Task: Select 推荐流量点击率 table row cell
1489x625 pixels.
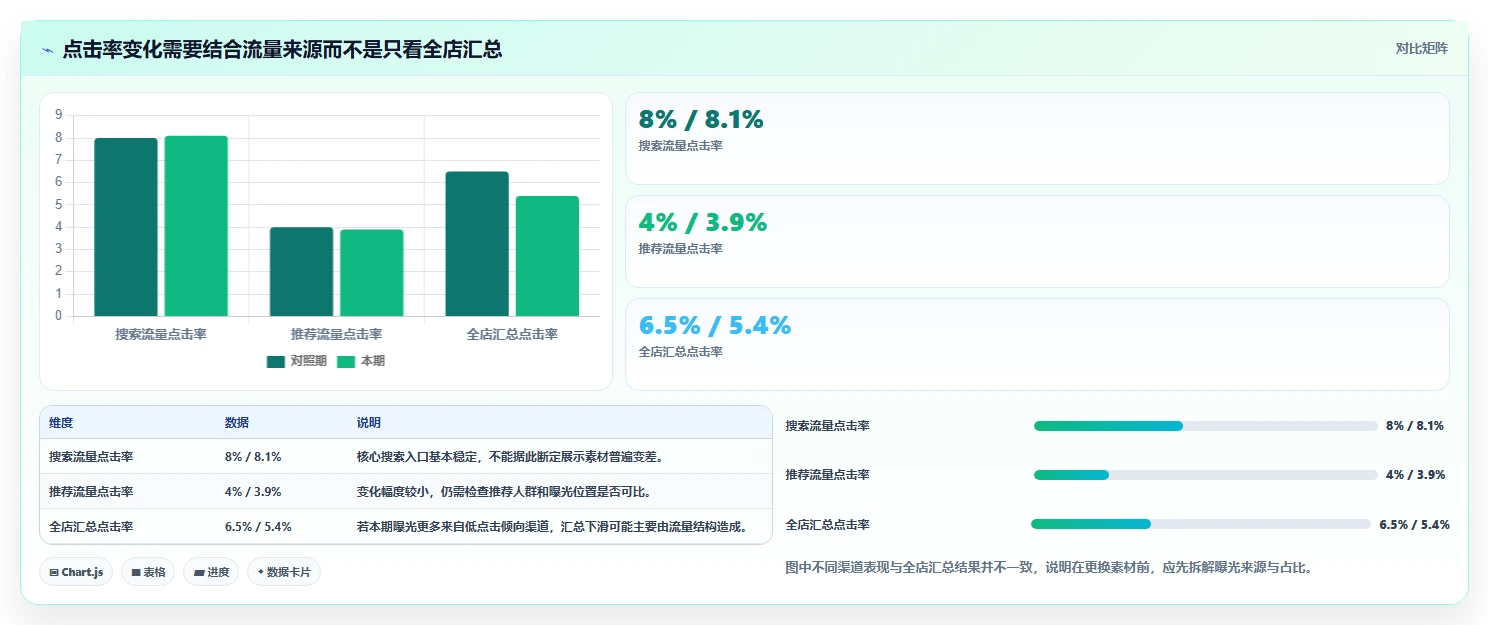Action: [x=91, y=492]
